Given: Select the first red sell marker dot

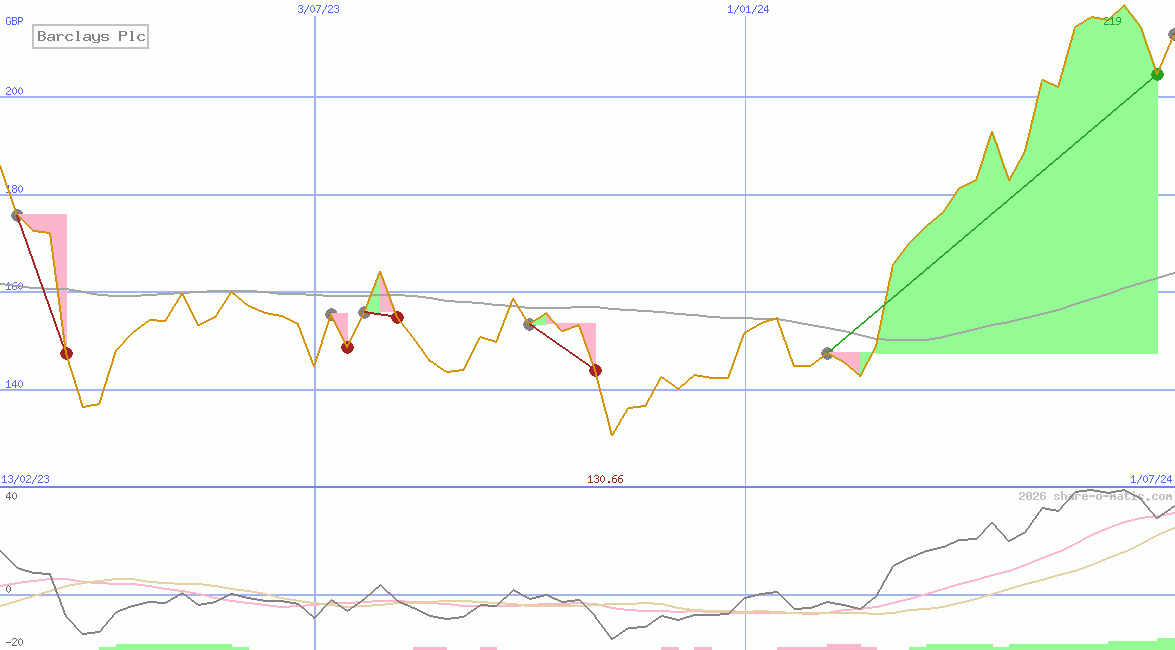Looking at the screenshot, I should (66, 352).
